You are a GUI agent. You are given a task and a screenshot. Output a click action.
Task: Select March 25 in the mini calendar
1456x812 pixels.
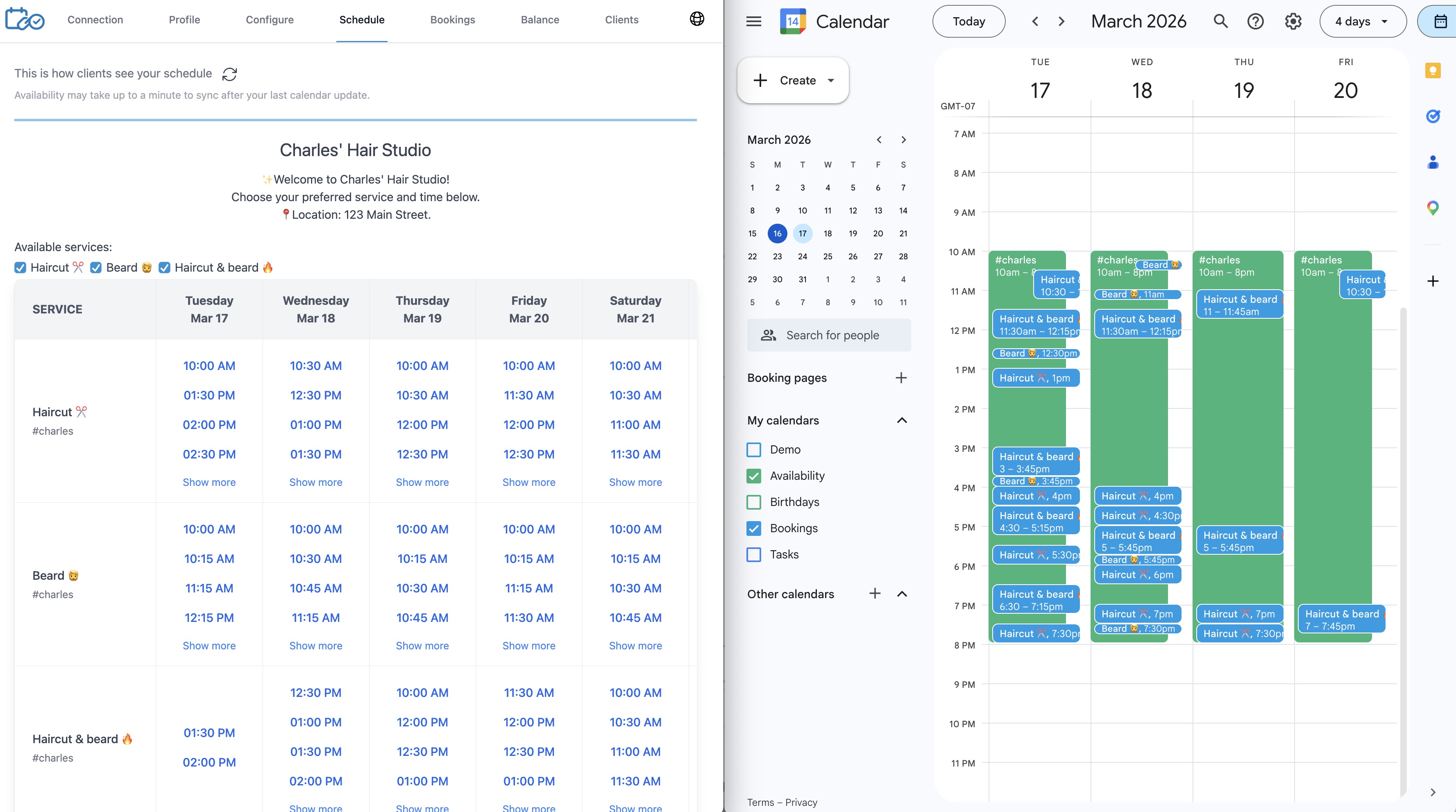click(828, 256)
